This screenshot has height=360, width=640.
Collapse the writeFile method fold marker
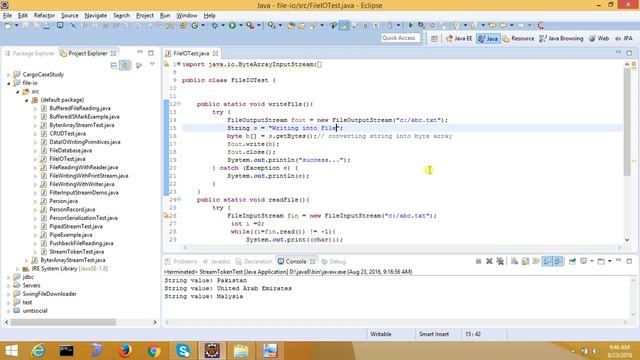tap(179, 104)
